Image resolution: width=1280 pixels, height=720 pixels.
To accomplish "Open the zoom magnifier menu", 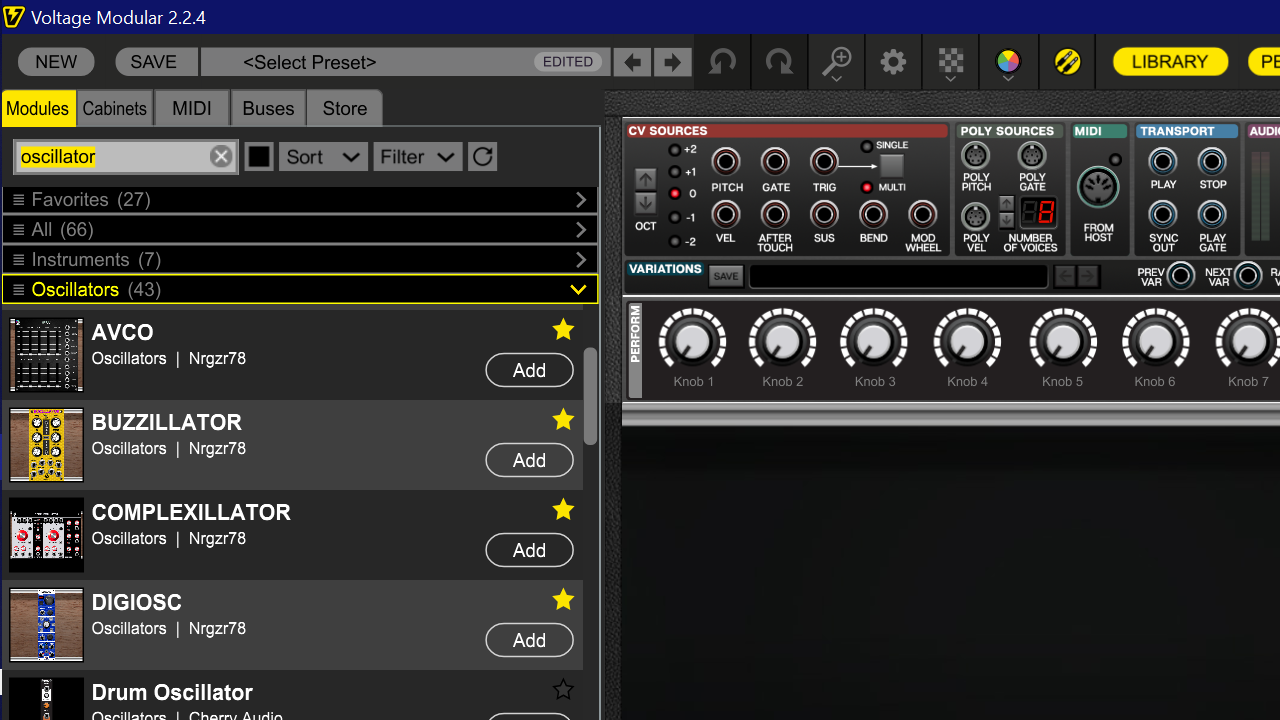I will pyautogui.click(x=836, y=63).
